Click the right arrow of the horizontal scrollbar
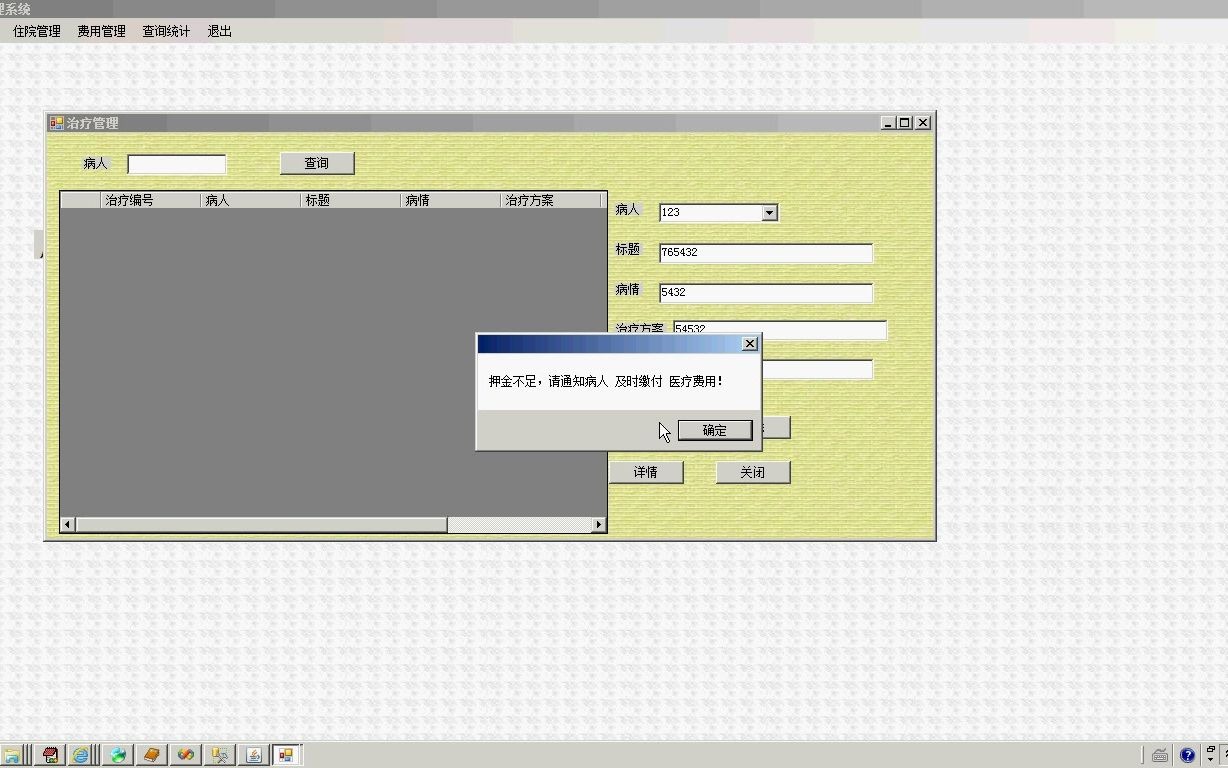 point(598,523)
